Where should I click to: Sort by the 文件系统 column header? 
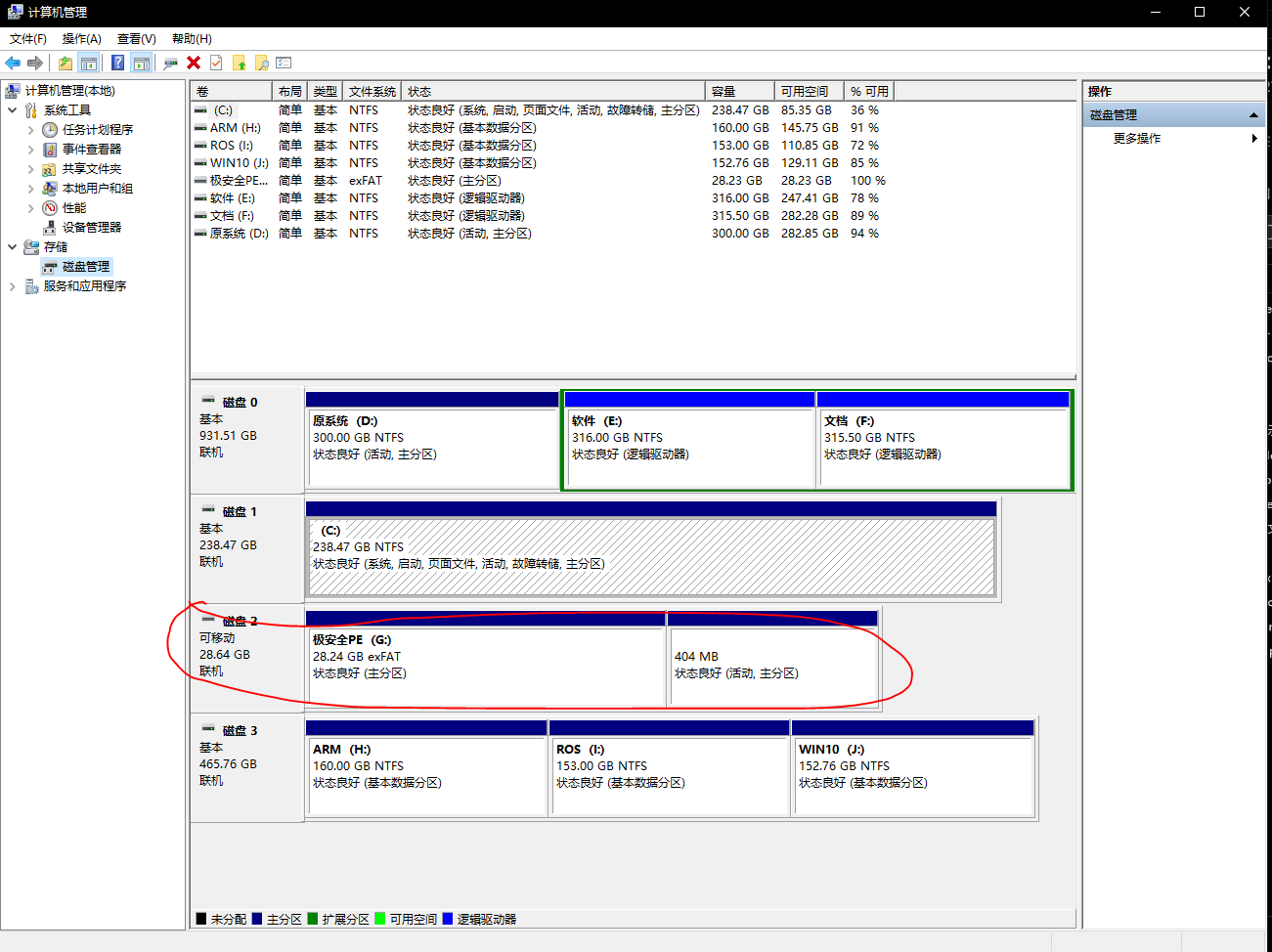pyautogui.click(x=373, y=91)
